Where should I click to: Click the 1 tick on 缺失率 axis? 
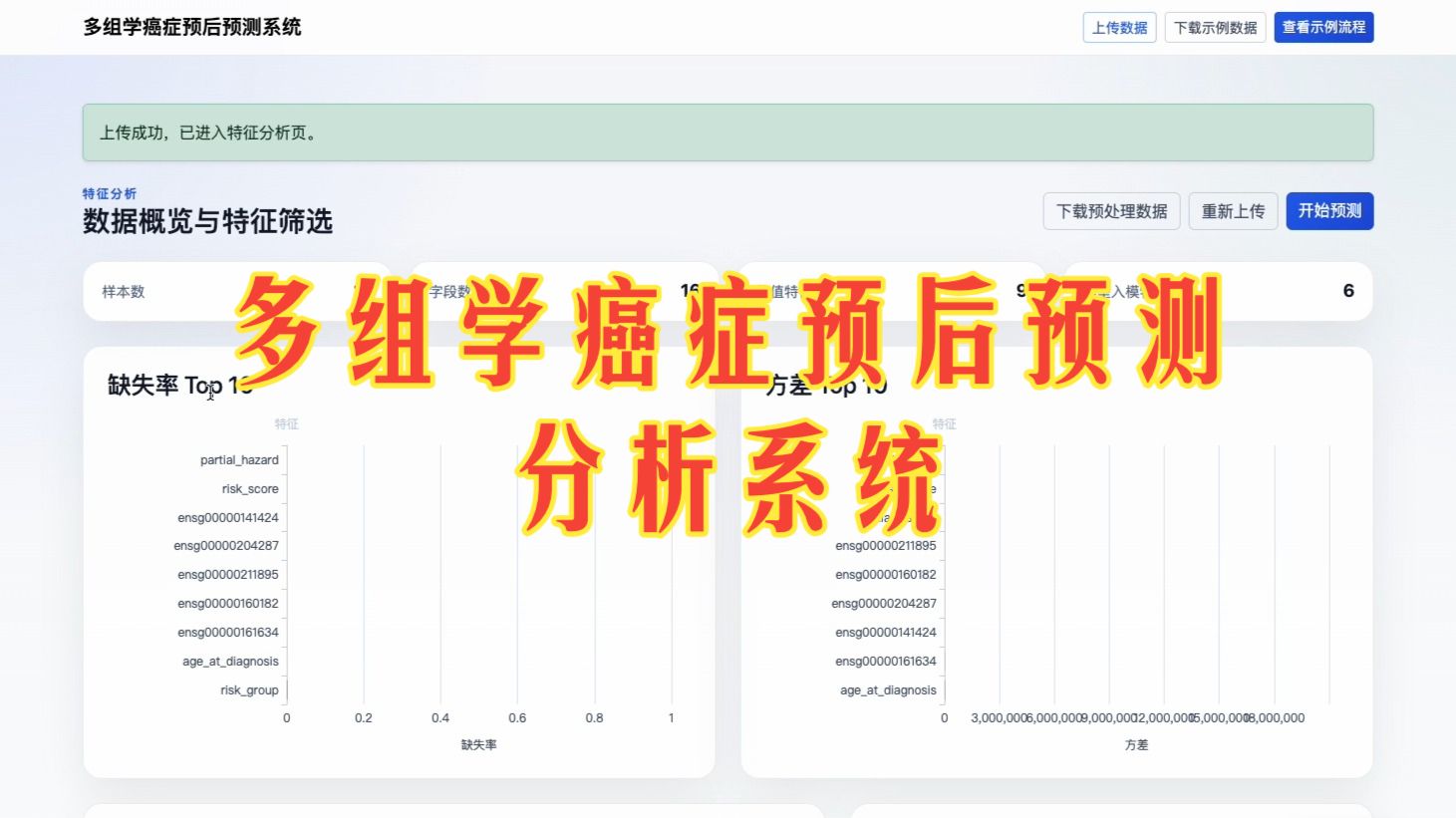[x=672, y=718]
